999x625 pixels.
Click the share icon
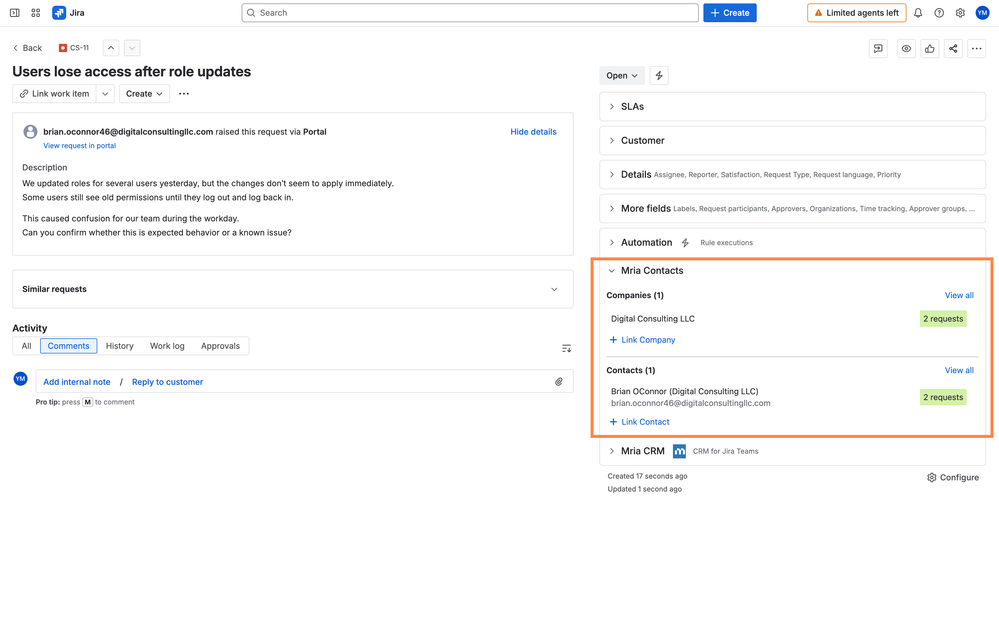(x=953, y=48)
